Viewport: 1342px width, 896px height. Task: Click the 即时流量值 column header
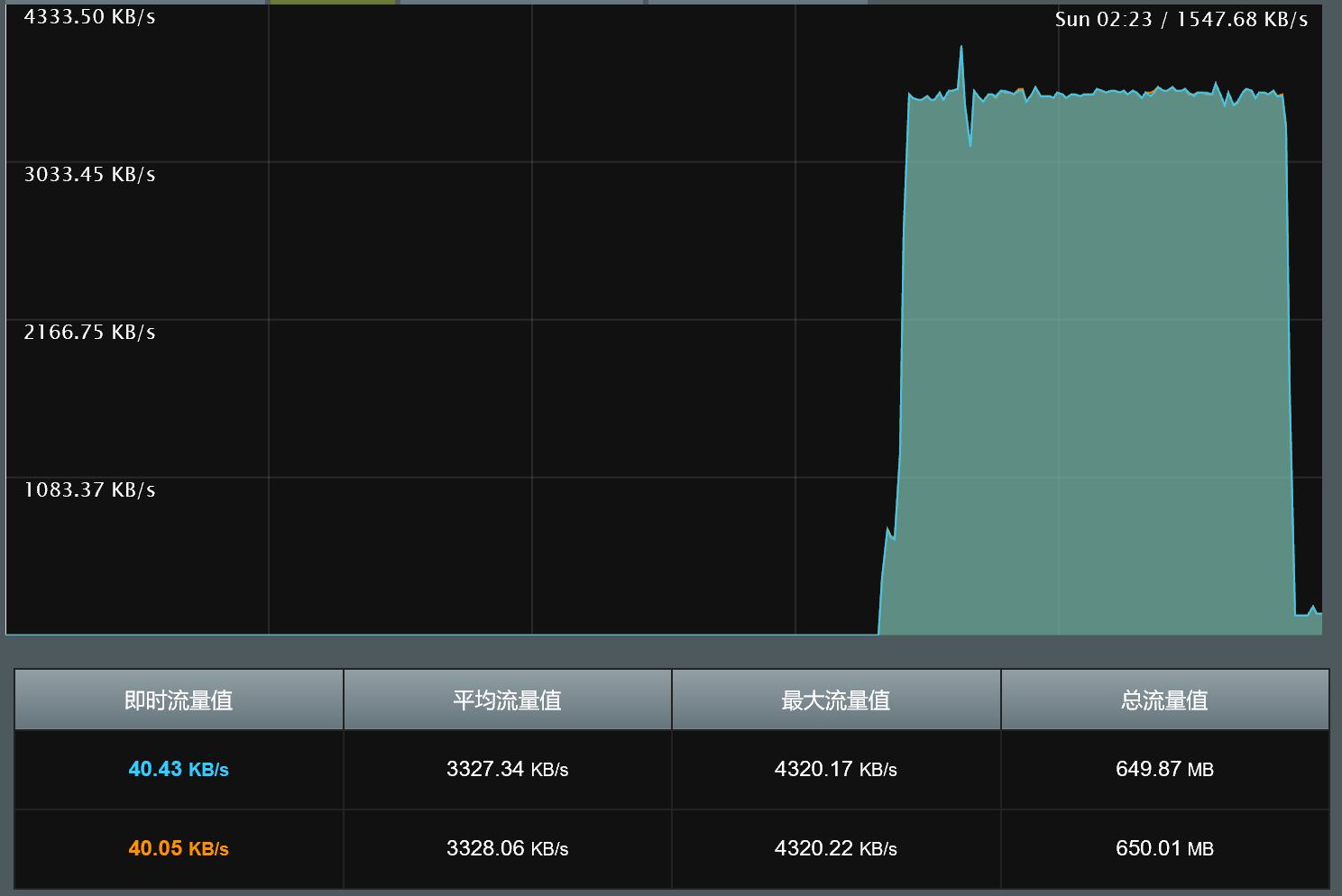(x=179, y=699)
